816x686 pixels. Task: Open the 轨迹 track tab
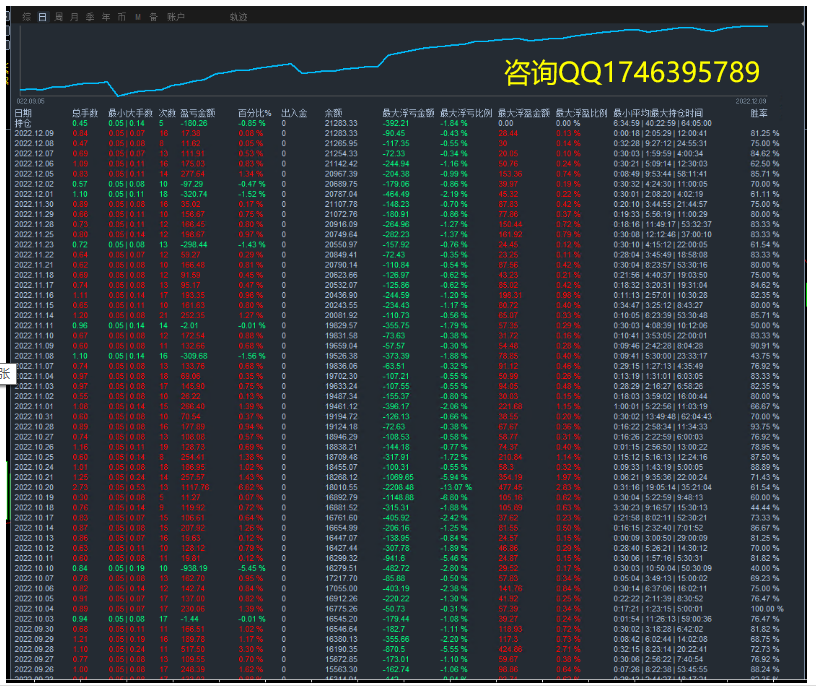(x=238, y=17)
